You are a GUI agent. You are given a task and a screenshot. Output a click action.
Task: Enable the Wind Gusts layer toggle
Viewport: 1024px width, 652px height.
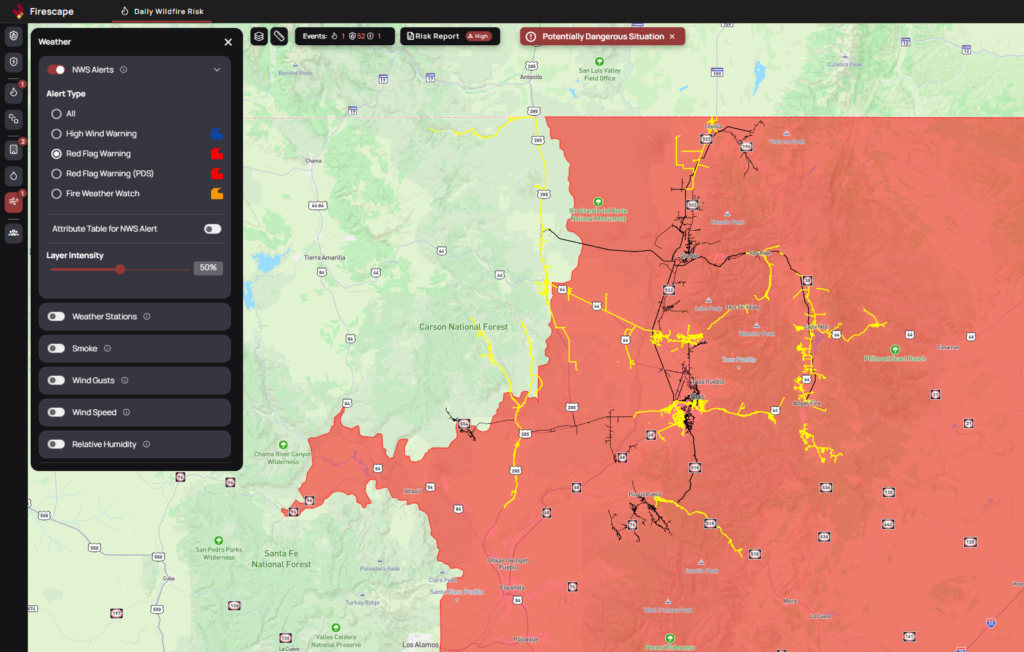pos(56,381)
